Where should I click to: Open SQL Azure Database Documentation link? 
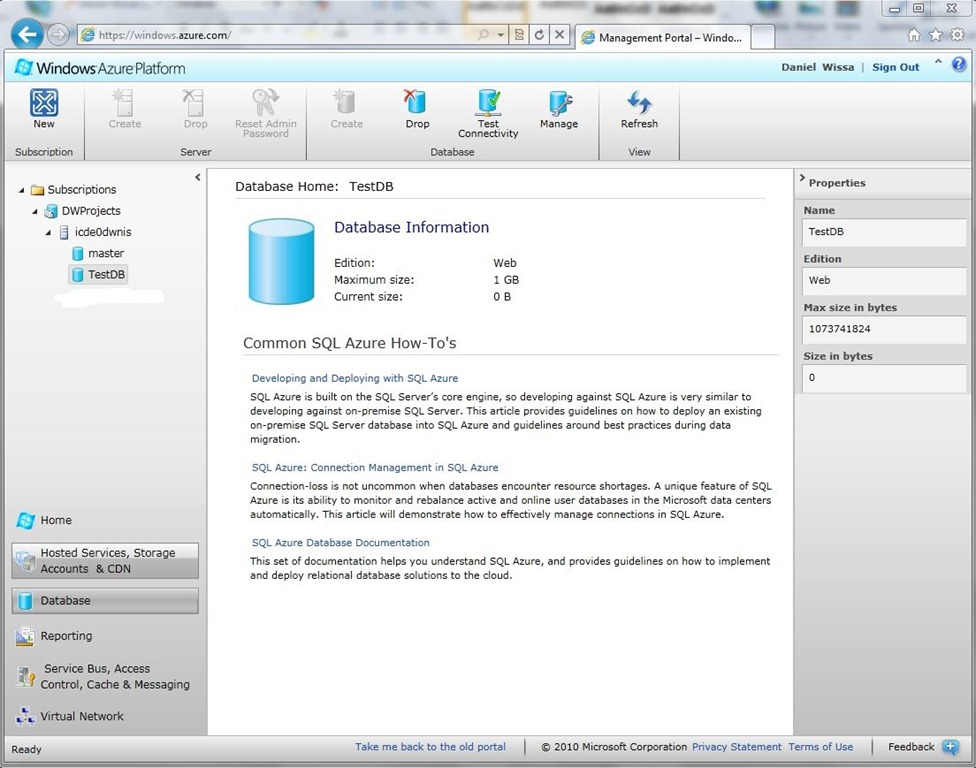[340, 543]
